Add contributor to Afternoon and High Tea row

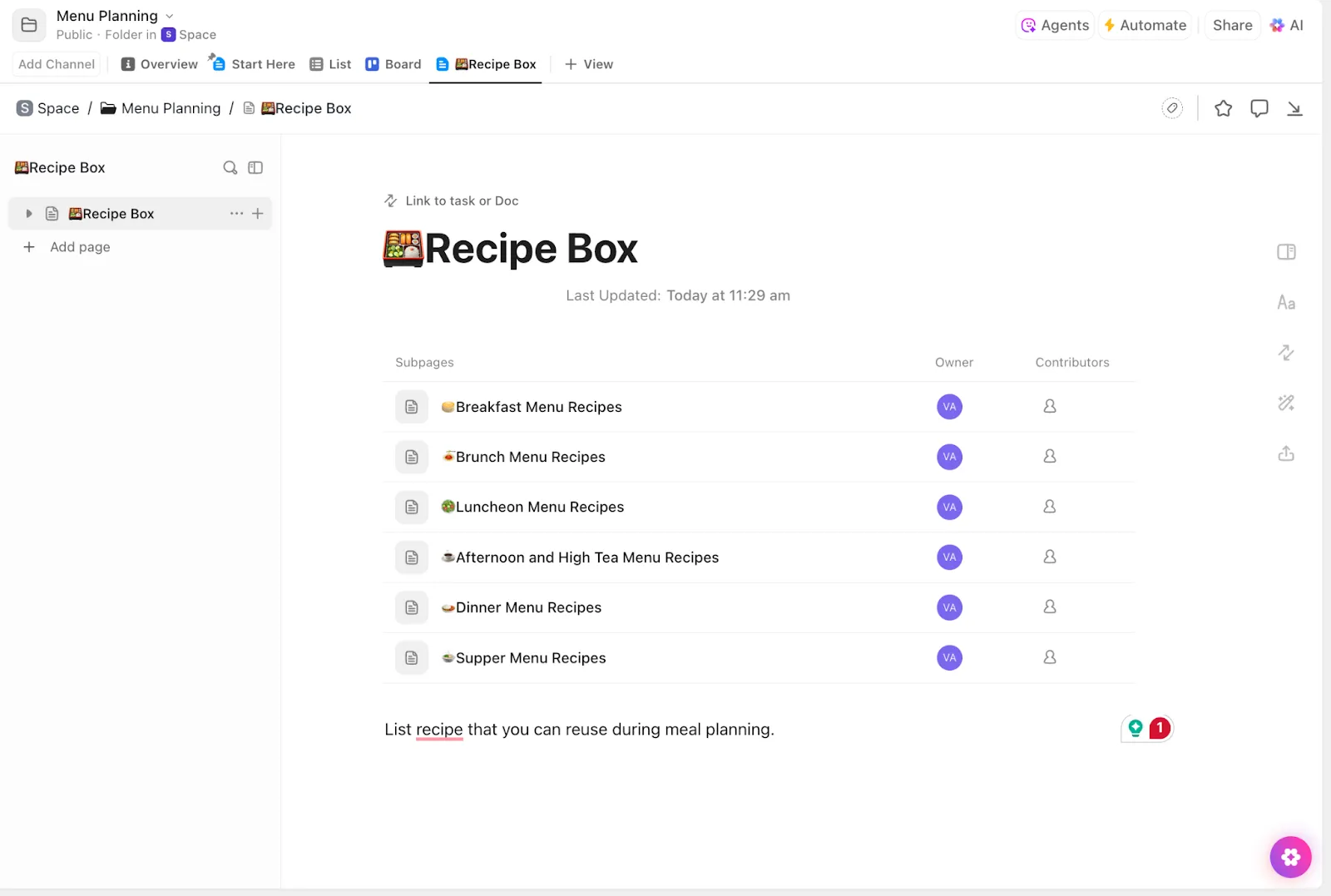click(1050, 557)
